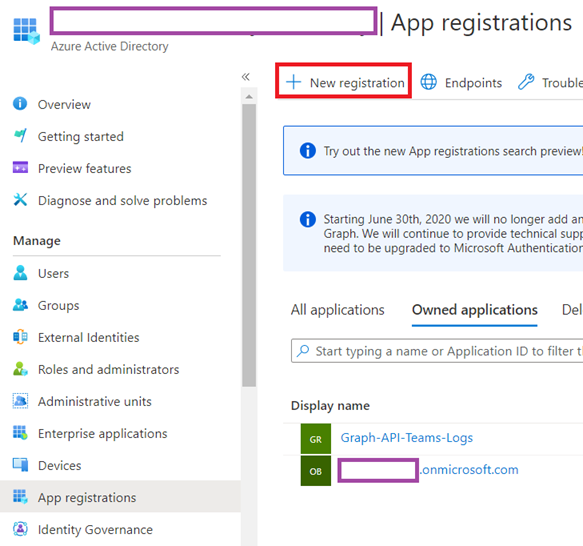
Task: Click the Endpoints globe icon
Action: click(428, 82)
